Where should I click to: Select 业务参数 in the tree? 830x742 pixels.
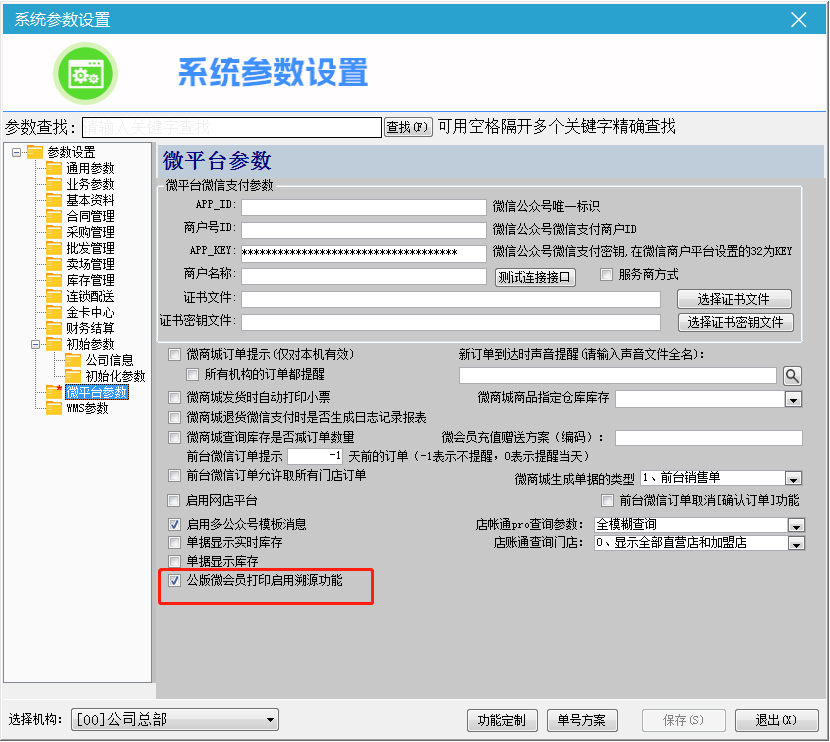point(90,184)
